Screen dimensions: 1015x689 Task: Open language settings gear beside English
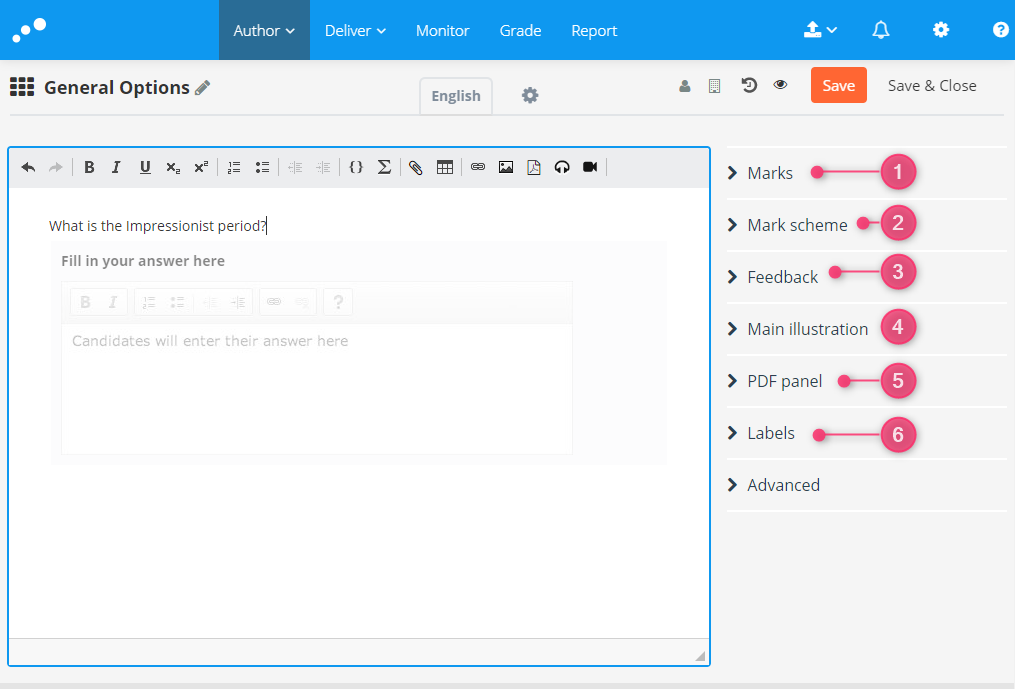(x=530, y=96)
